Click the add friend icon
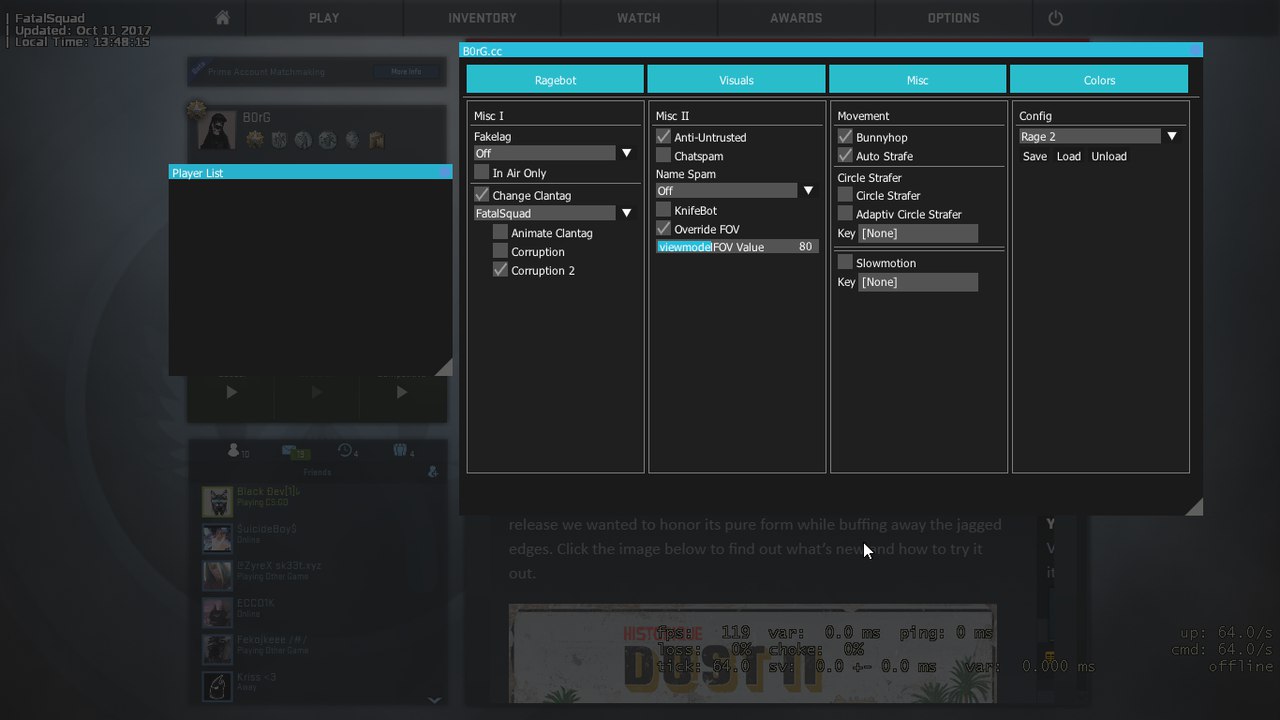Viewport: 1280px width, 720px height. click(x=432, y=472)
